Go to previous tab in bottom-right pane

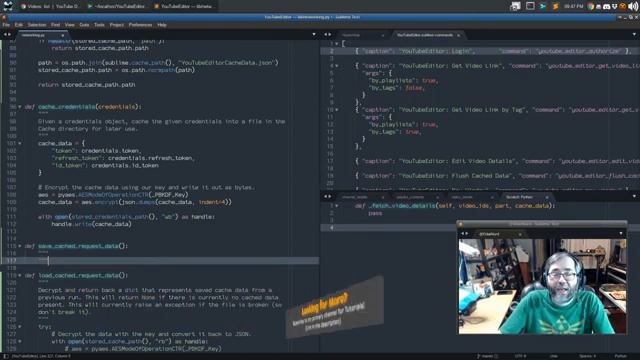pos(326,197)
